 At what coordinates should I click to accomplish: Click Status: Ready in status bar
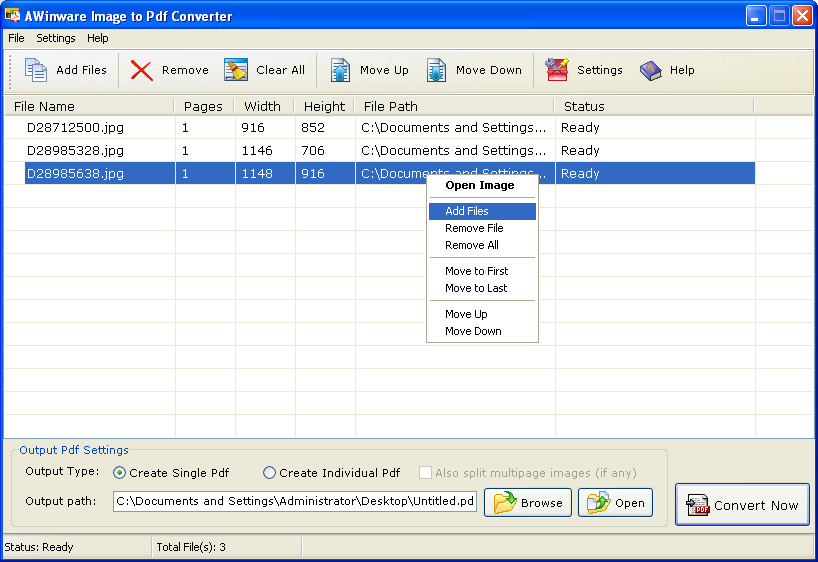39,547
